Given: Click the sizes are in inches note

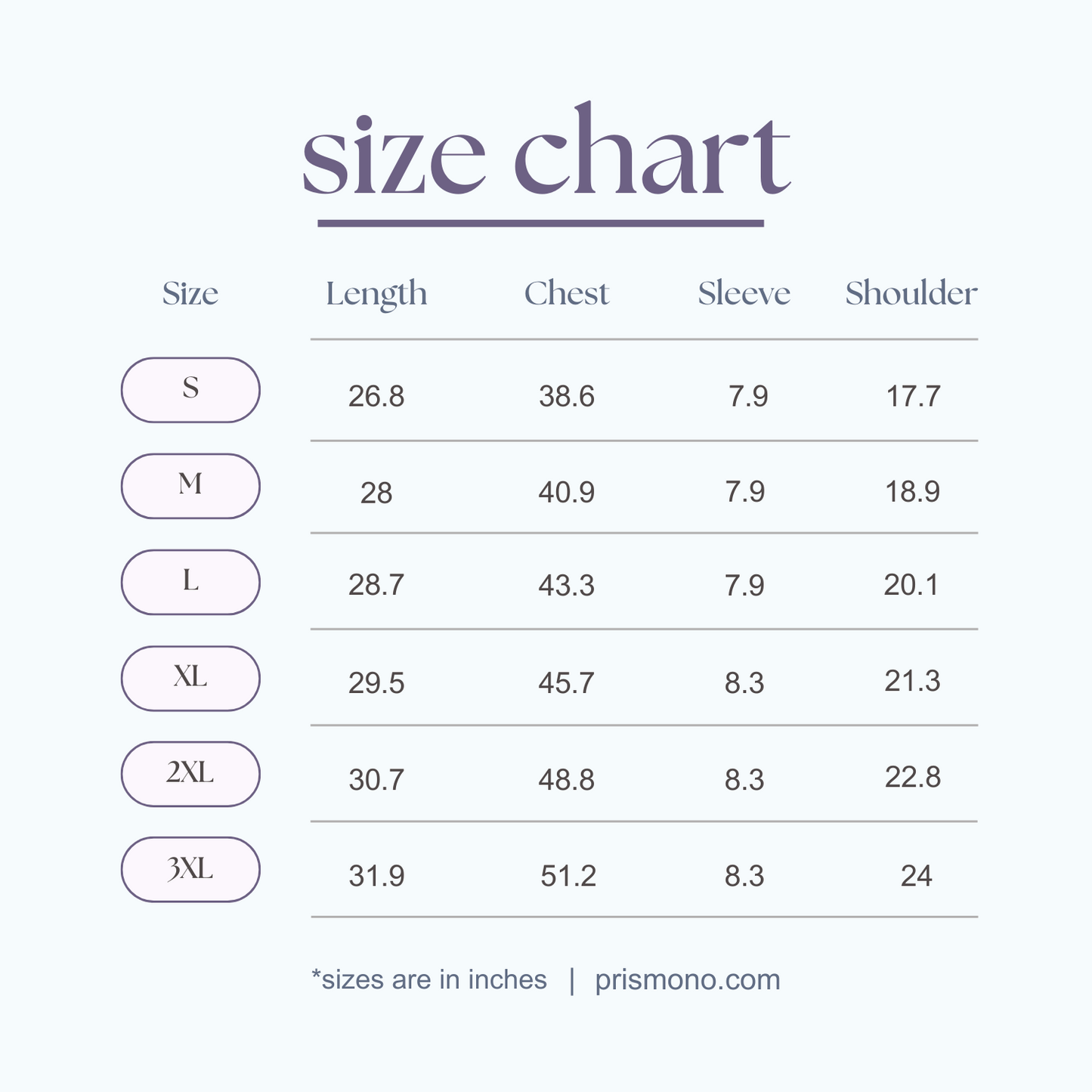Looking at the screenshot, I should (429, 979).
